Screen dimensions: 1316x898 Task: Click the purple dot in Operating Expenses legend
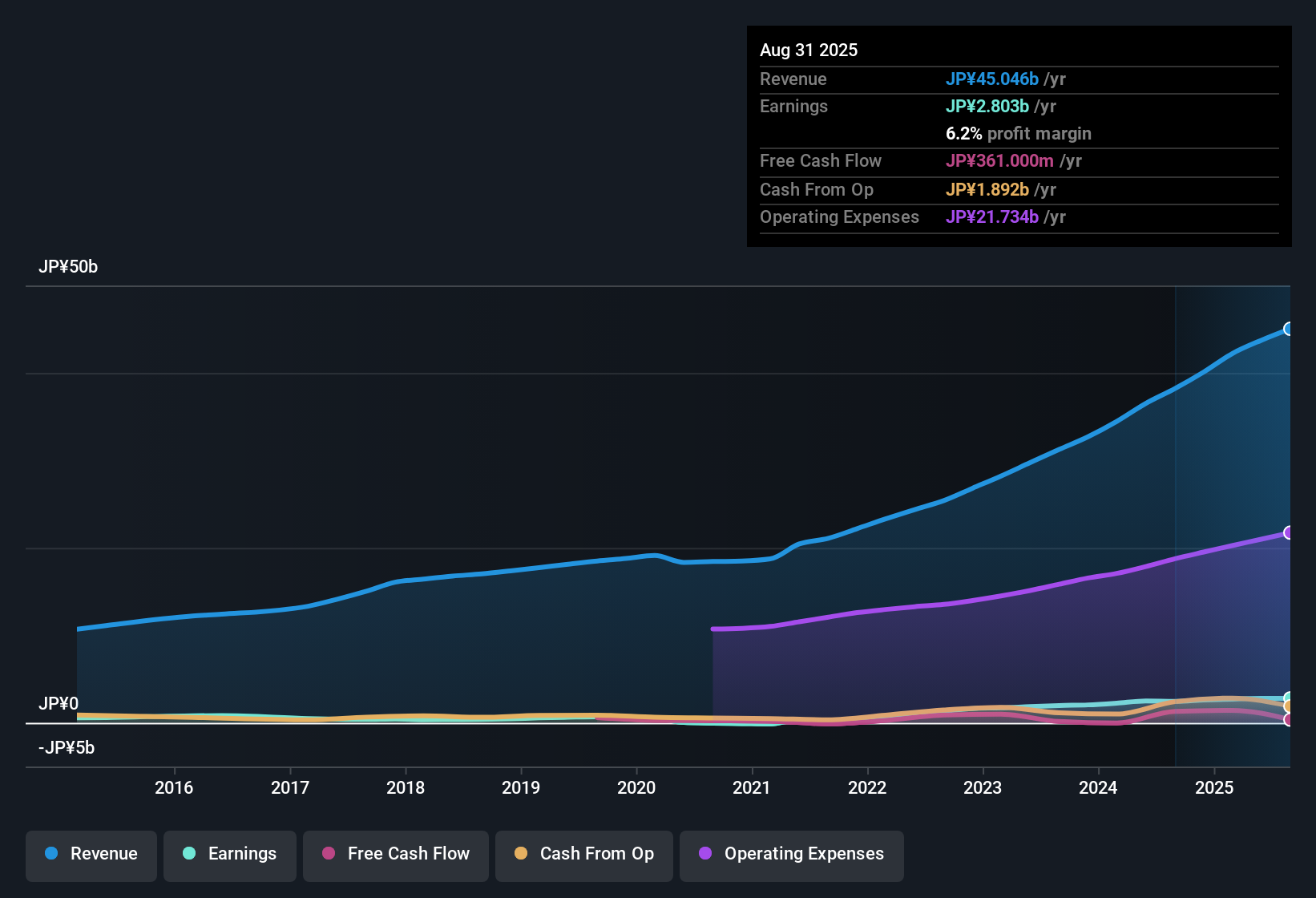[x=705, y=853]
